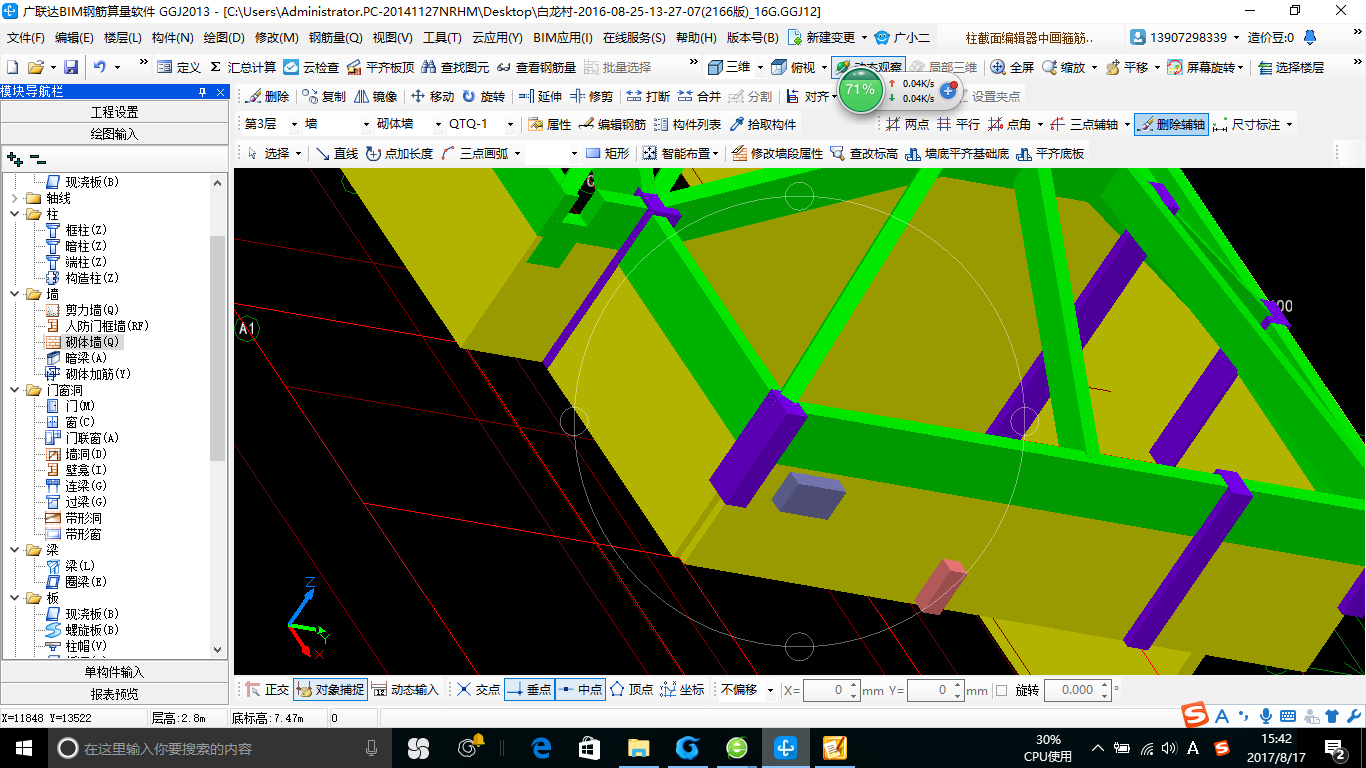This screenshot has width=1366, height=768.
Task: Click 平齐板顶 align to slab top tool
Action: (x=379, y=67)
